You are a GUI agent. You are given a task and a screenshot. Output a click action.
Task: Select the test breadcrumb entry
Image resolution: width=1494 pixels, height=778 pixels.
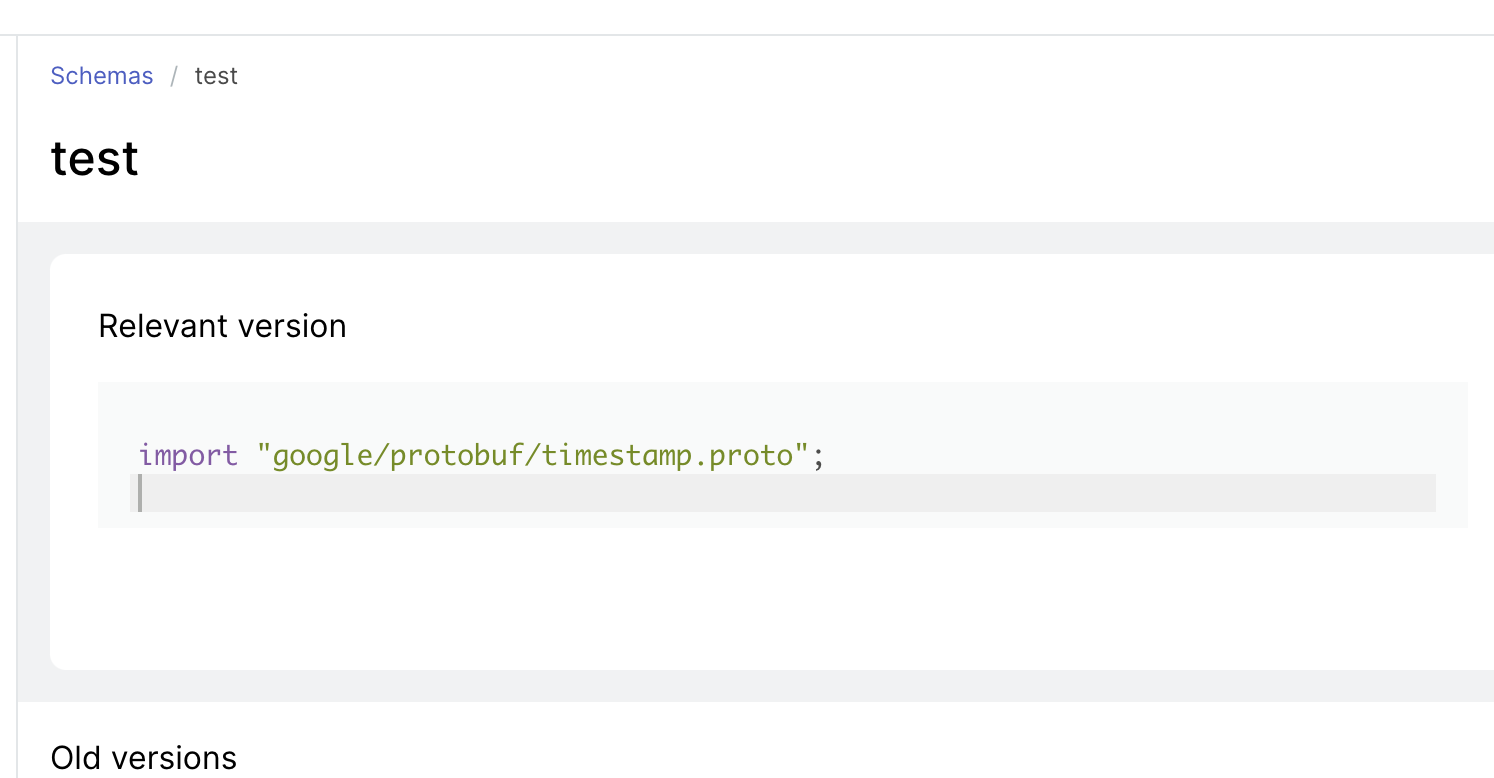click(x=216, y=75)
